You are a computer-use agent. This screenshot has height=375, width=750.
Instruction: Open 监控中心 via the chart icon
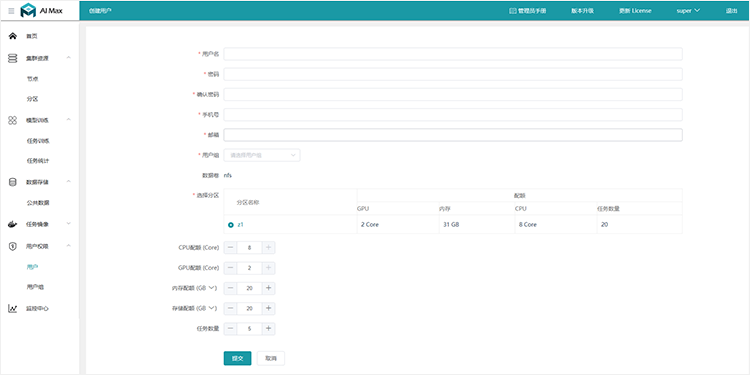pyautogui.click(x=13, y=309)
